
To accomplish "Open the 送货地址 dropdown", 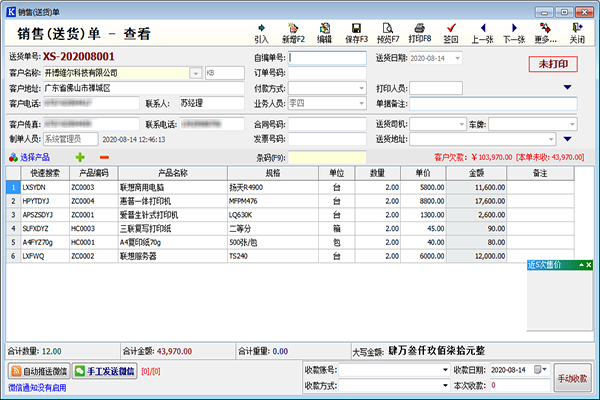I will click(x=551, y=139).
